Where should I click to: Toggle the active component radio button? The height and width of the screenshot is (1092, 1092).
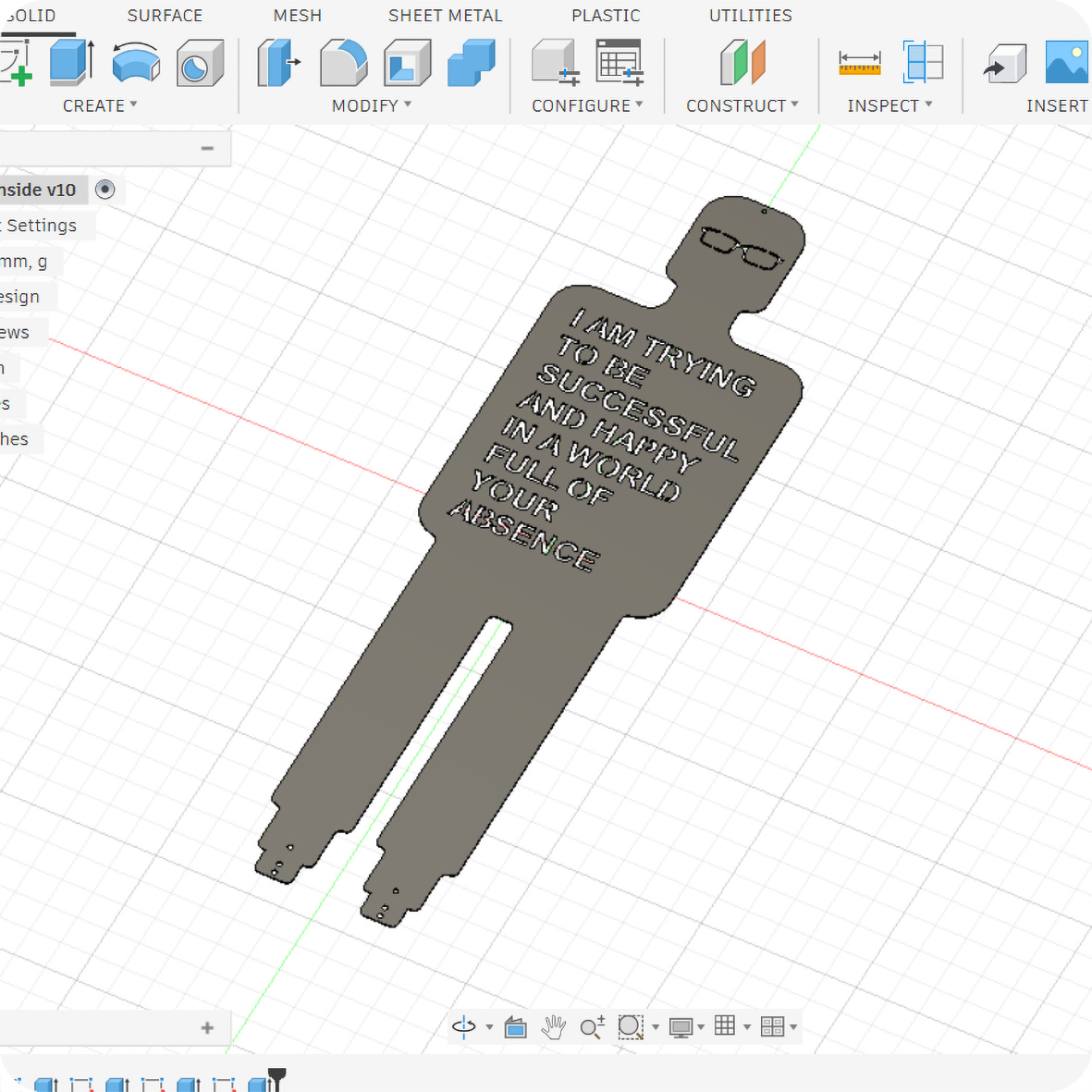(x=105, y=190)
